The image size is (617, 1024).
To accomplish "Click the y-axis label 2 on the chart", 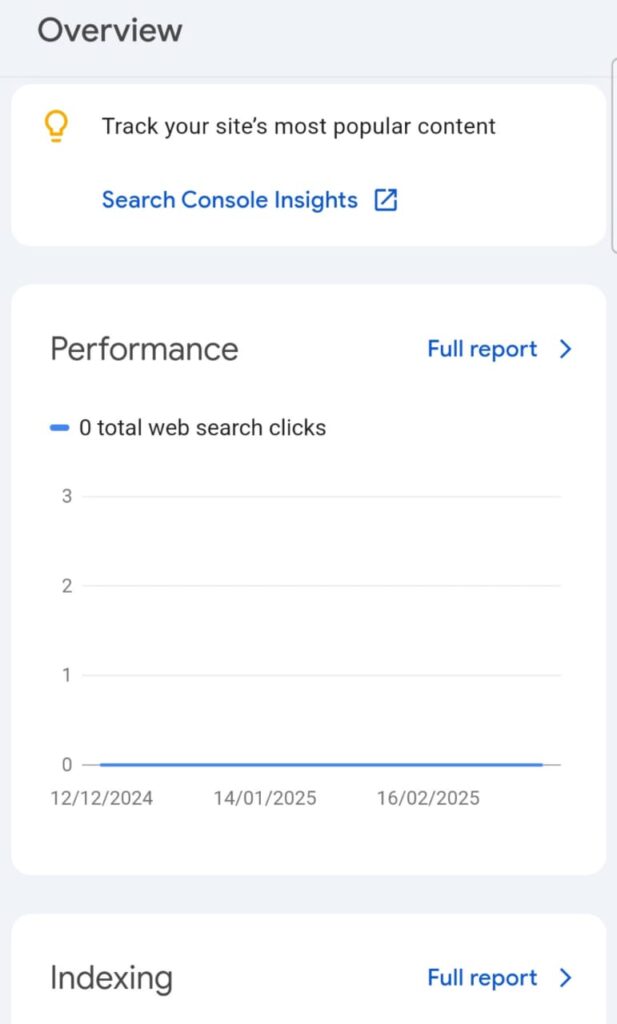I will coord(67,586).
